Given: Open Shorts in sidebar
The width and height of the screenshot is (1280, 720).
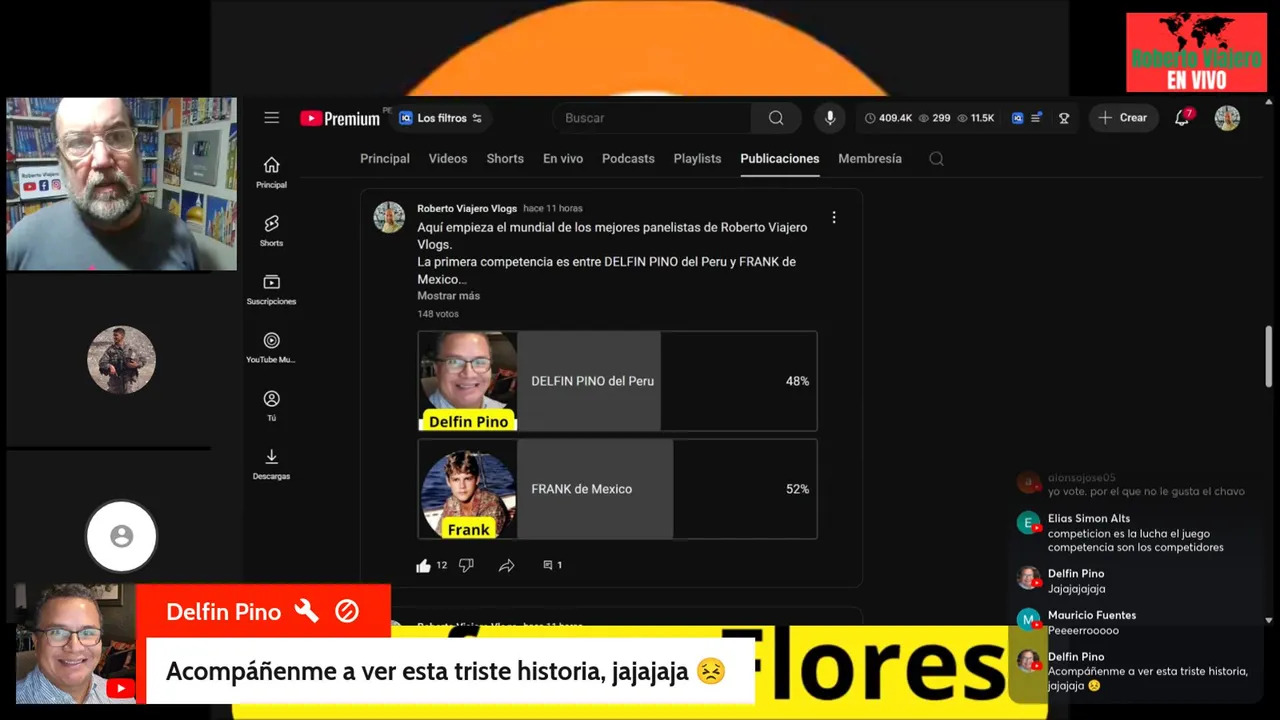Looking at the screenshot, I should click(271, 230).
